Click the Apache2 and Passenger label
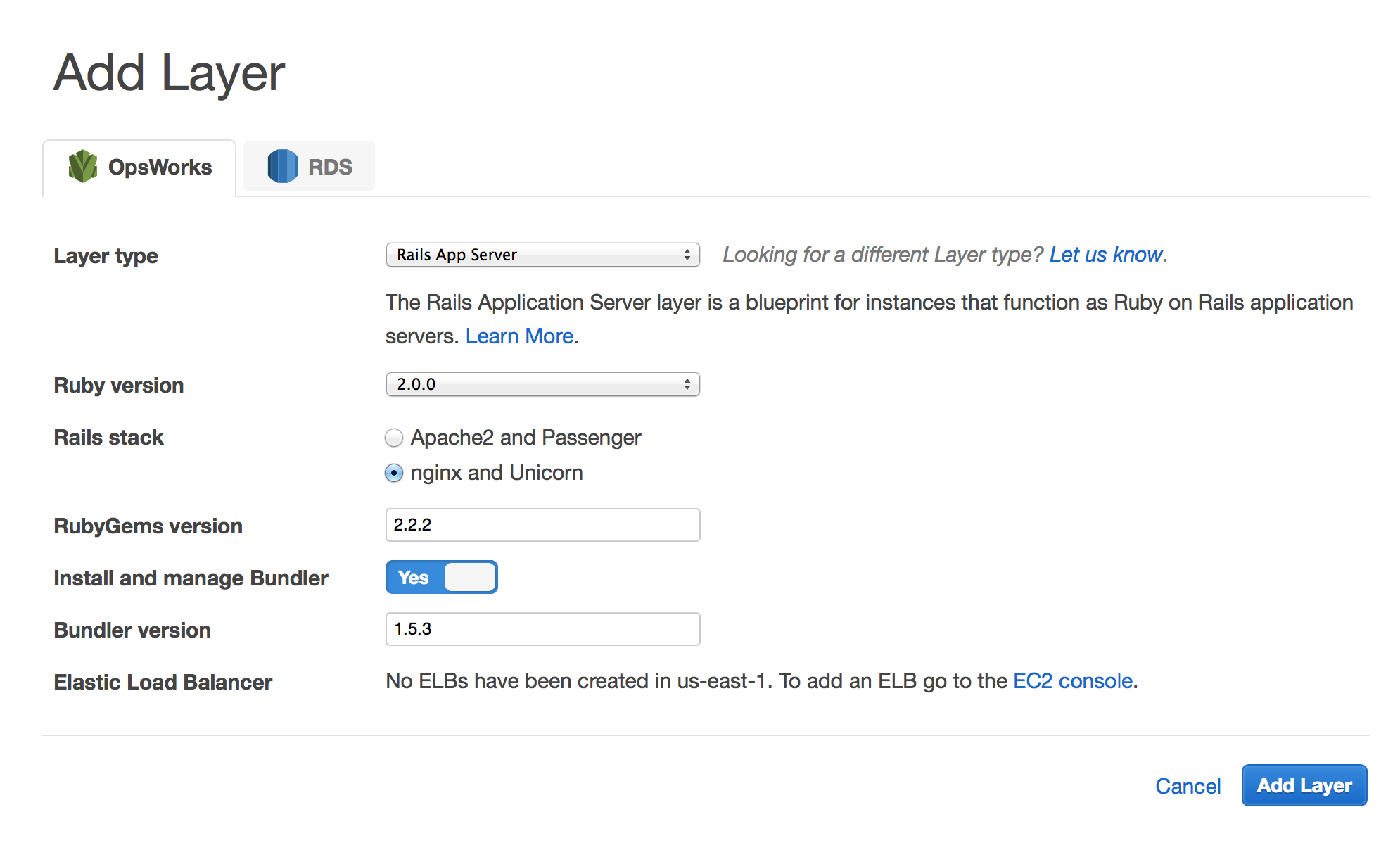Screen dimensions: 1400x850 click(526, 438)
